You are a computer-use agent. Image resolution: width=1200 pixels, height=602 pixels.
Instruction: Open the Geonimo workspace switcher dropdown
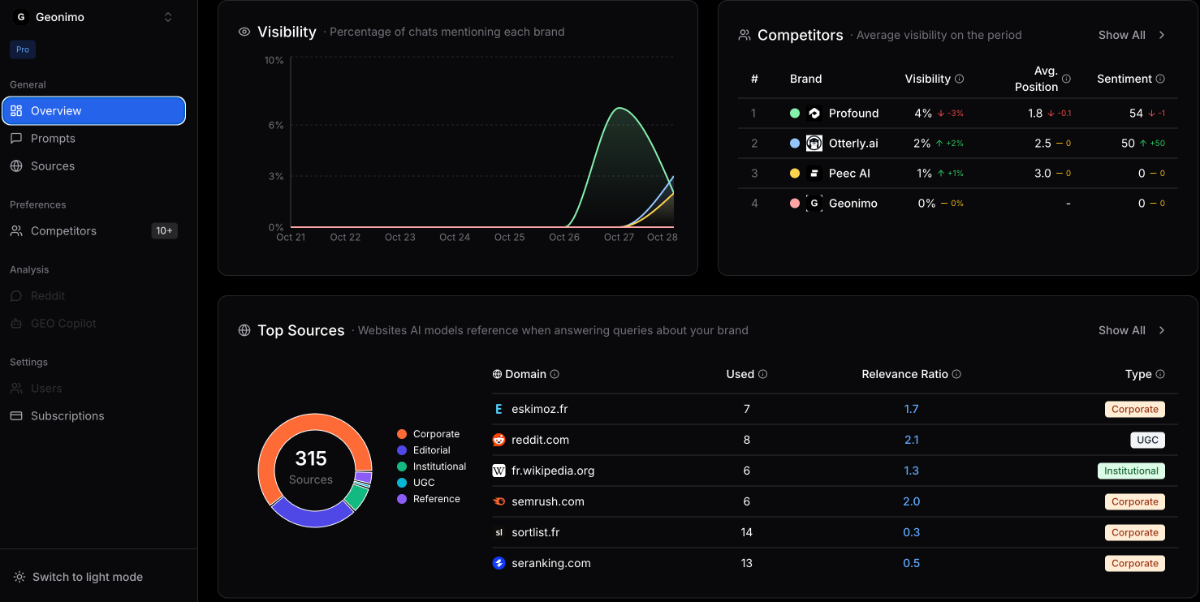(167, 17)
